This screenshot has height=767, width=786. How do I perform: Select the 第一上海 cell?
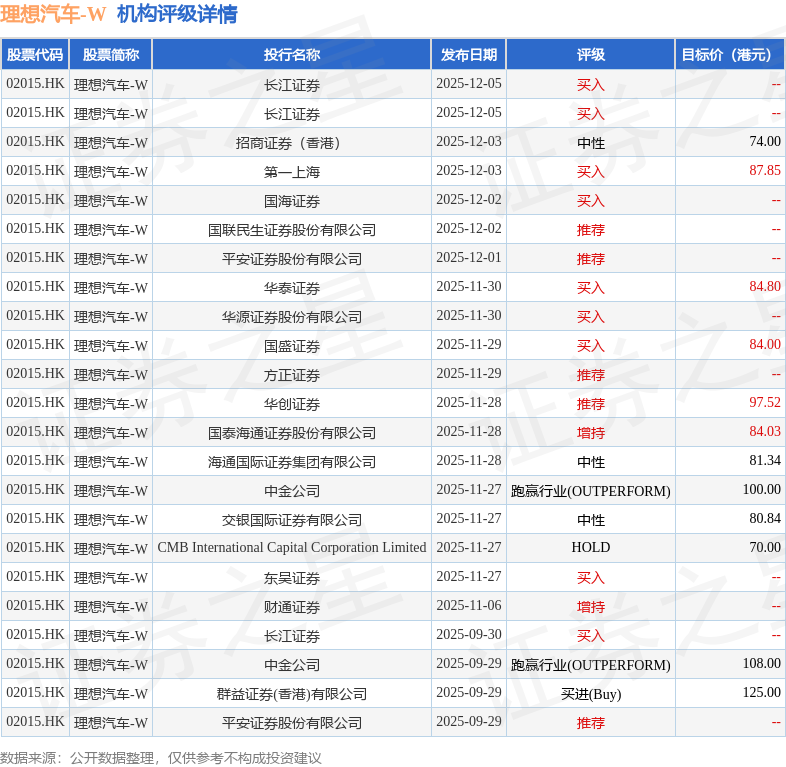[292, 172]
